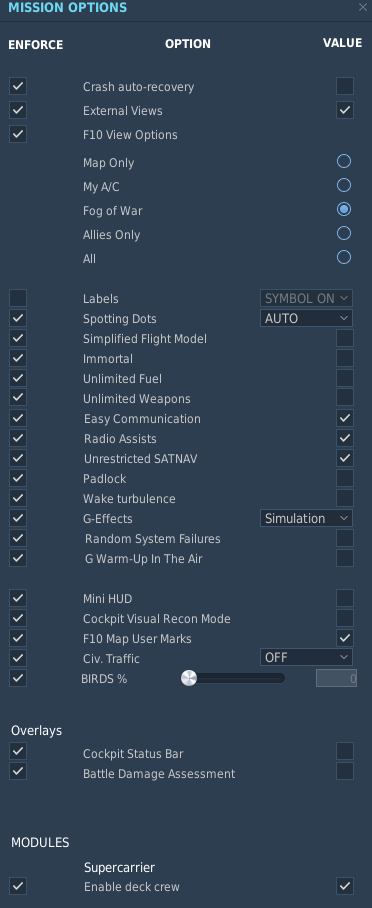Select the Map Only radio button
The width and height of the screenshot is (372, 908).
pos(344,161)
